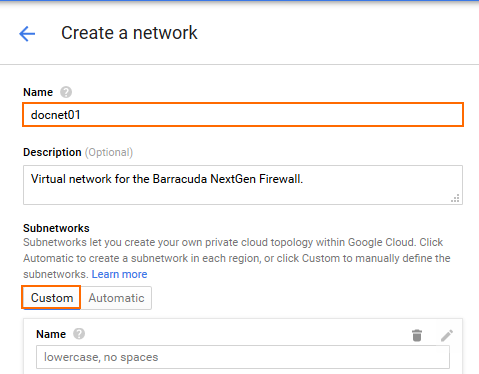Image resolution: width=479 pixels, height=374 pixels.
Task: Go back using the blue arrow
Action: click(27, 34)
